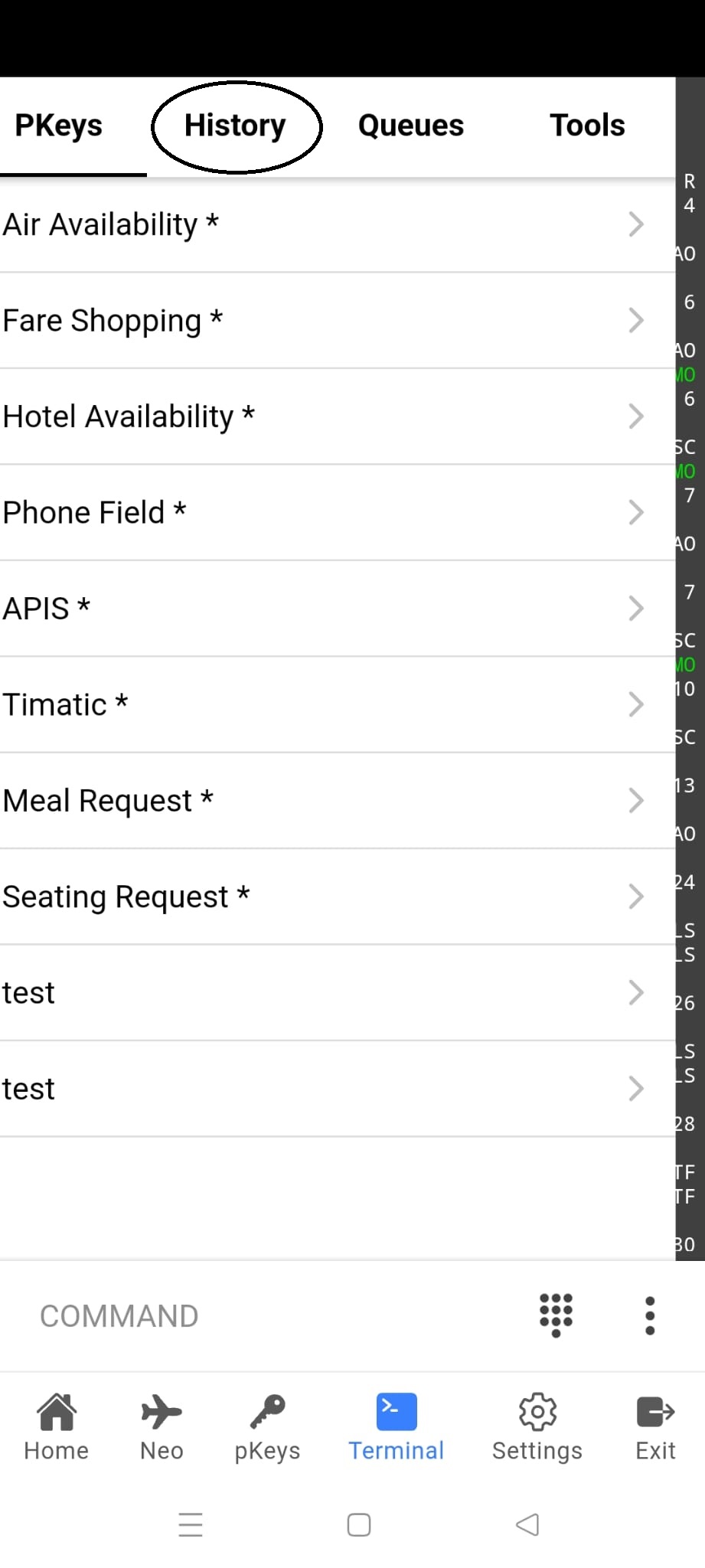
Task: Select the Terminal icon in bottom bar
Action: (397, 1412)
